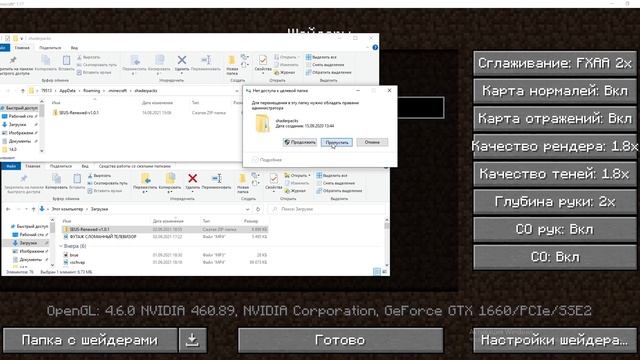Image resolution: width=640 pixels, height=360 pixels.
Task: Click up arrow in Загрузки window navigation
Action: [33, 209]
